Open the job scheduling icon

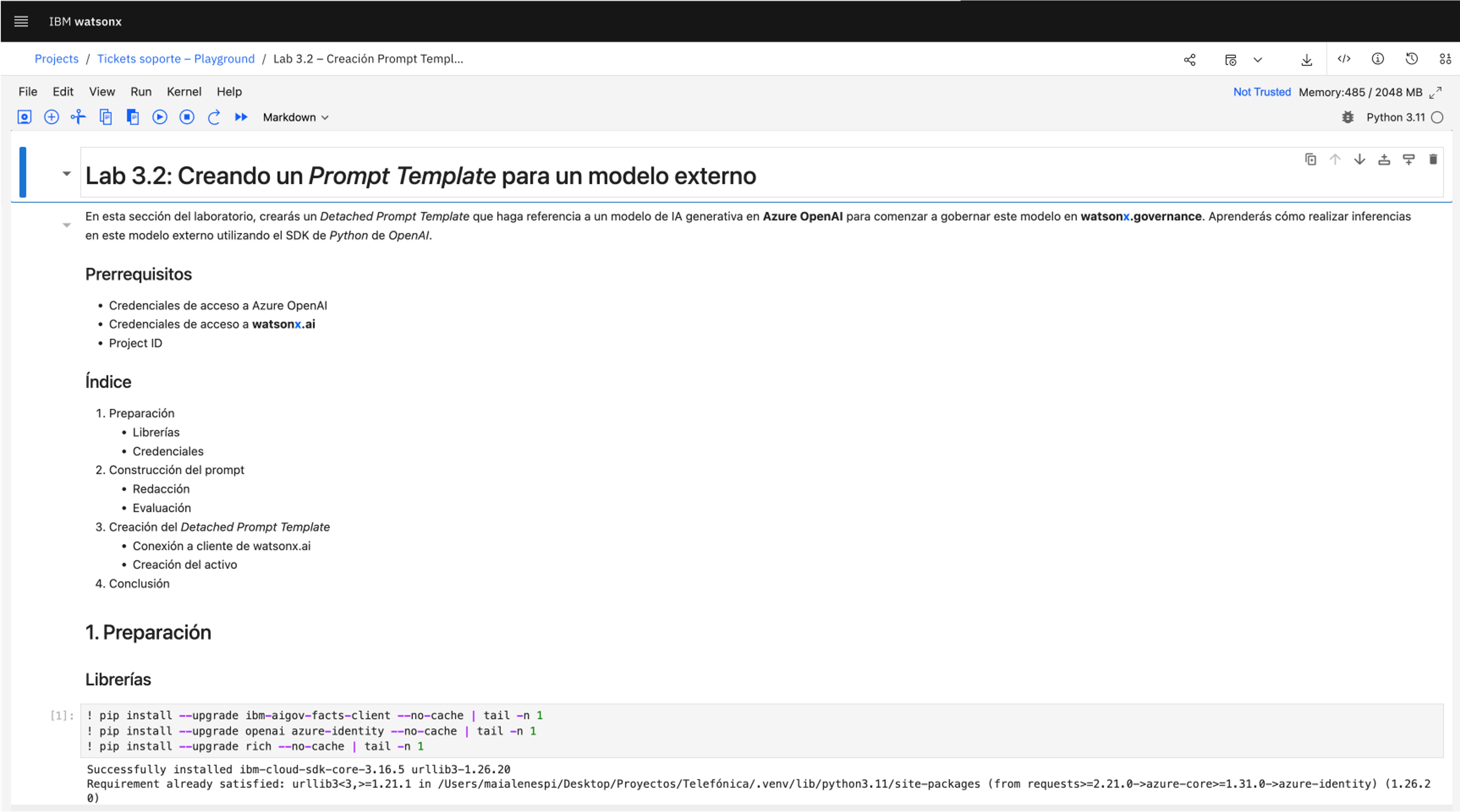pos(1230,59)
